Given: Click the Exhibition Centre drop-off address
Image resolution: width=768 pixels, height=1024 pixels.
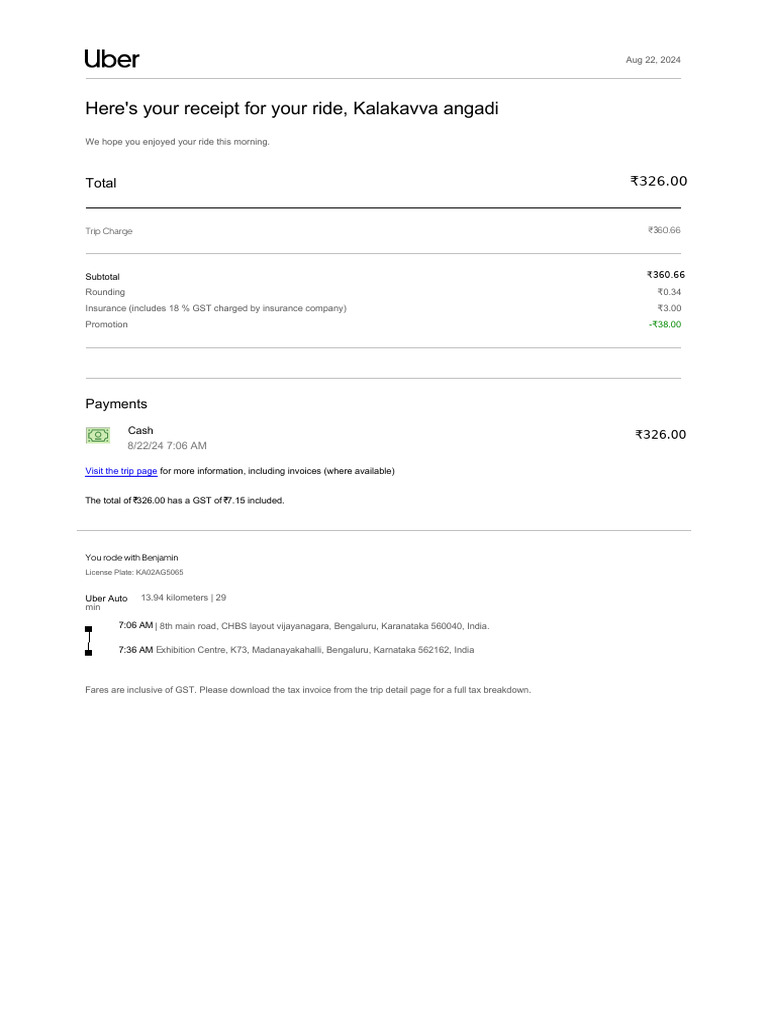Looking at the screenshot, I should coord(315,650).
